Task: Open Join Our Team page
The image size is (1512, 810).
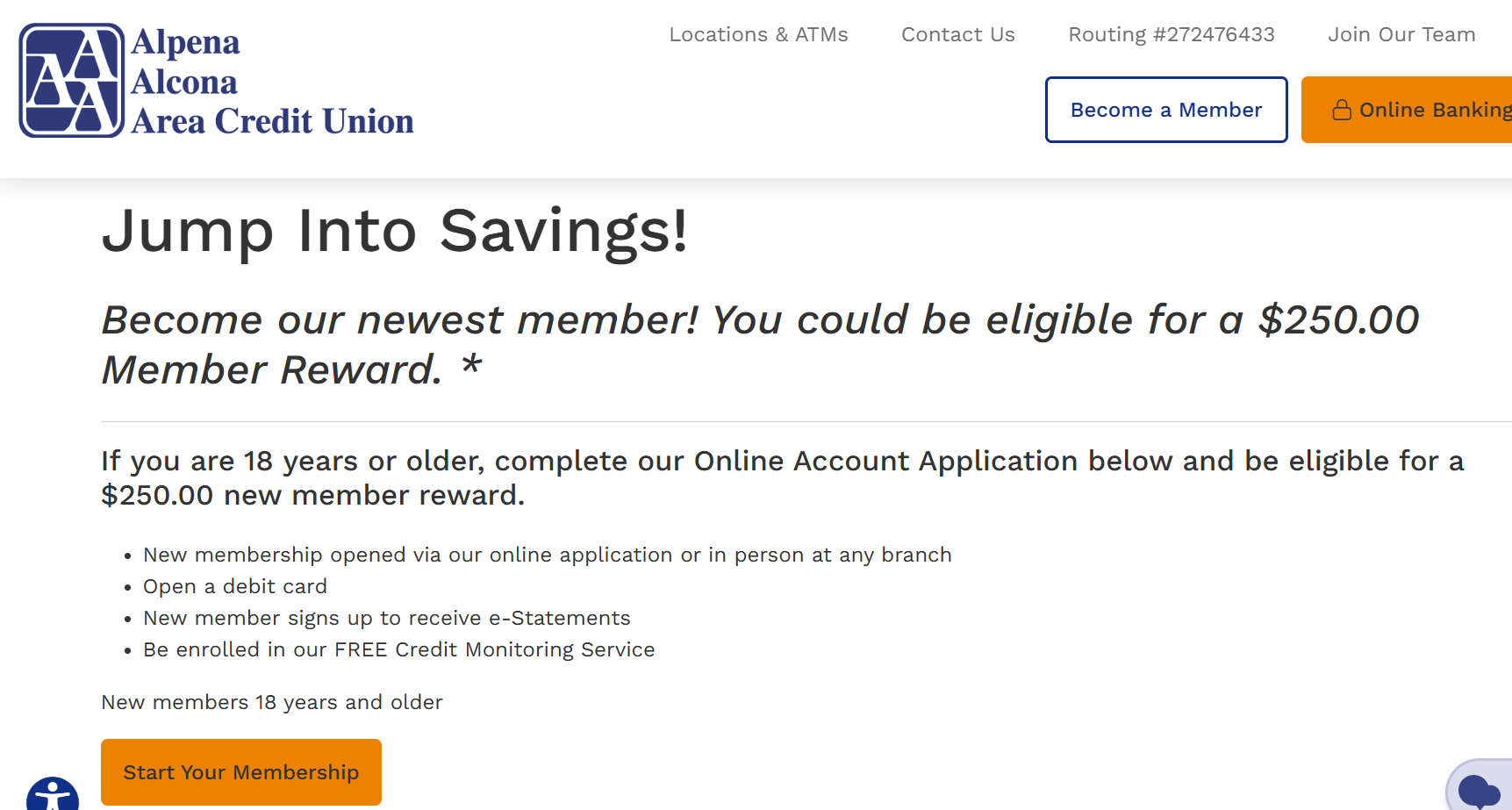Action: click(x=1401, y=34)
